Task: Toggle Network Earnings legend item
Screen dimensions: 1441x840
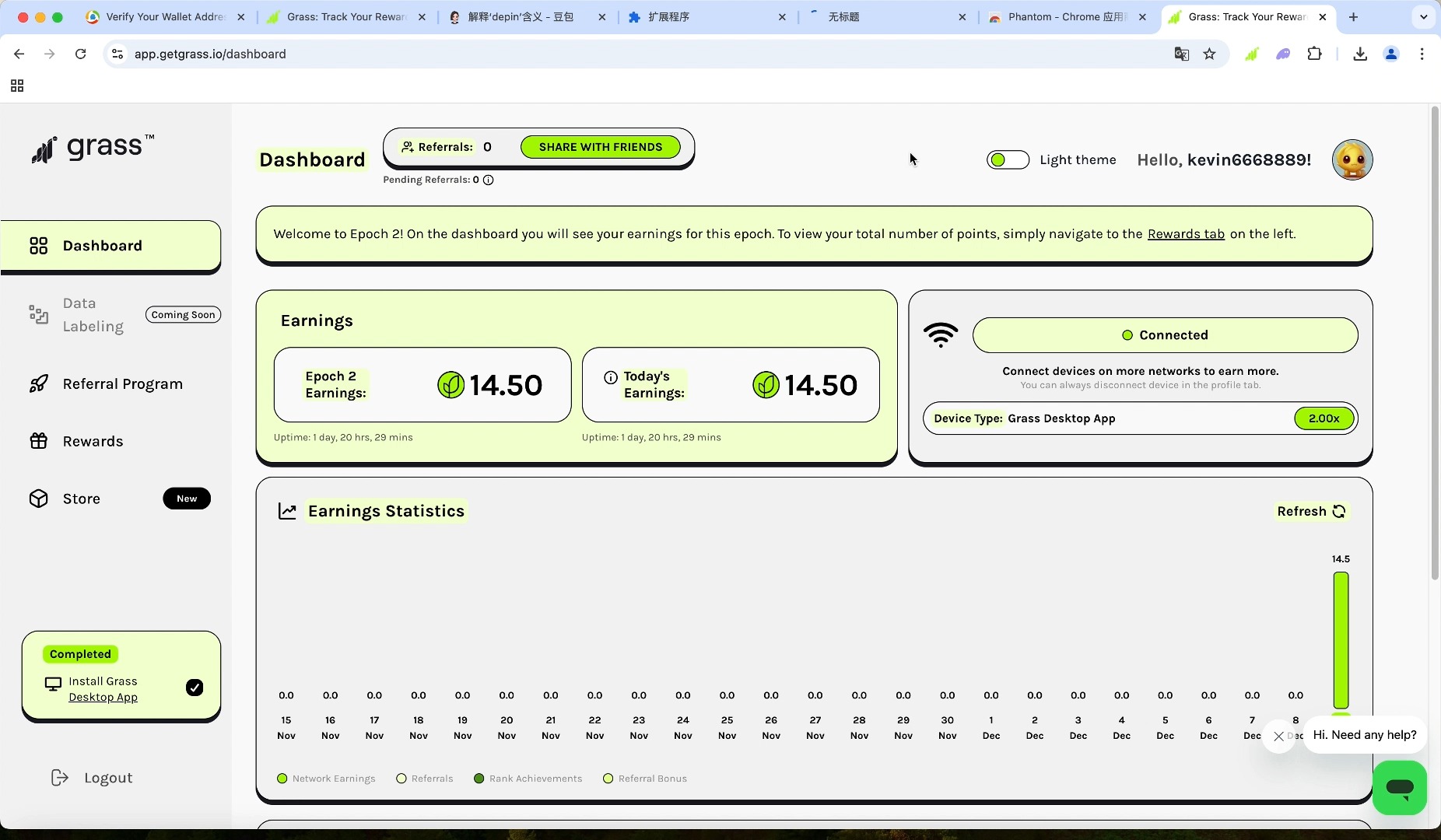Action: tap(326, 779)
